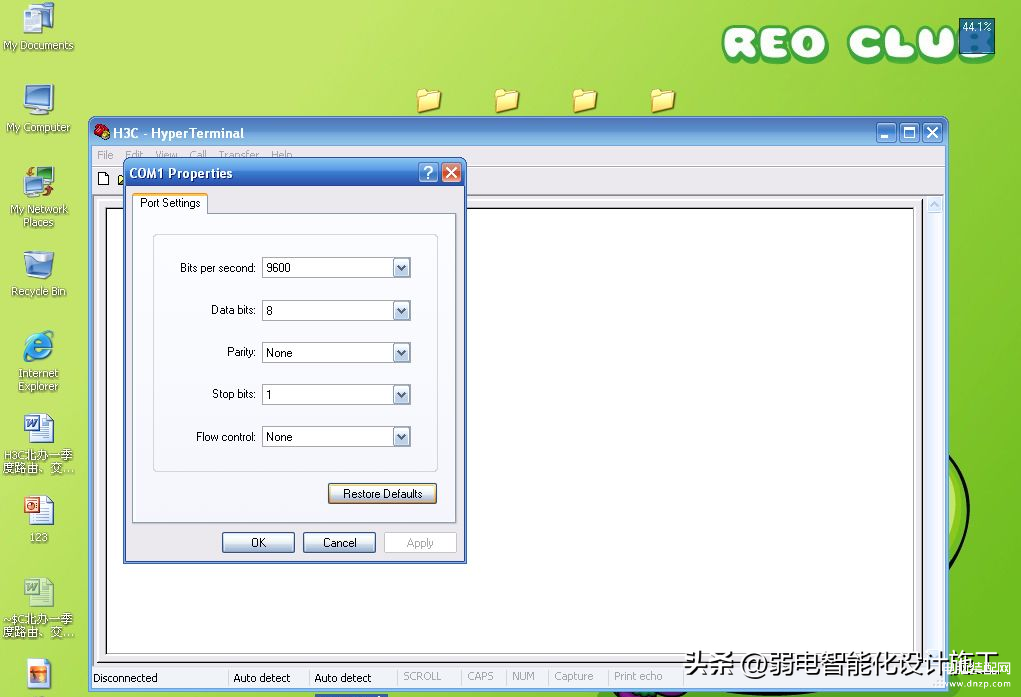Click the scroll up arrow in HyperTerminal
This screenshot has height=697, width=1021.
click(x=934, y=205)
